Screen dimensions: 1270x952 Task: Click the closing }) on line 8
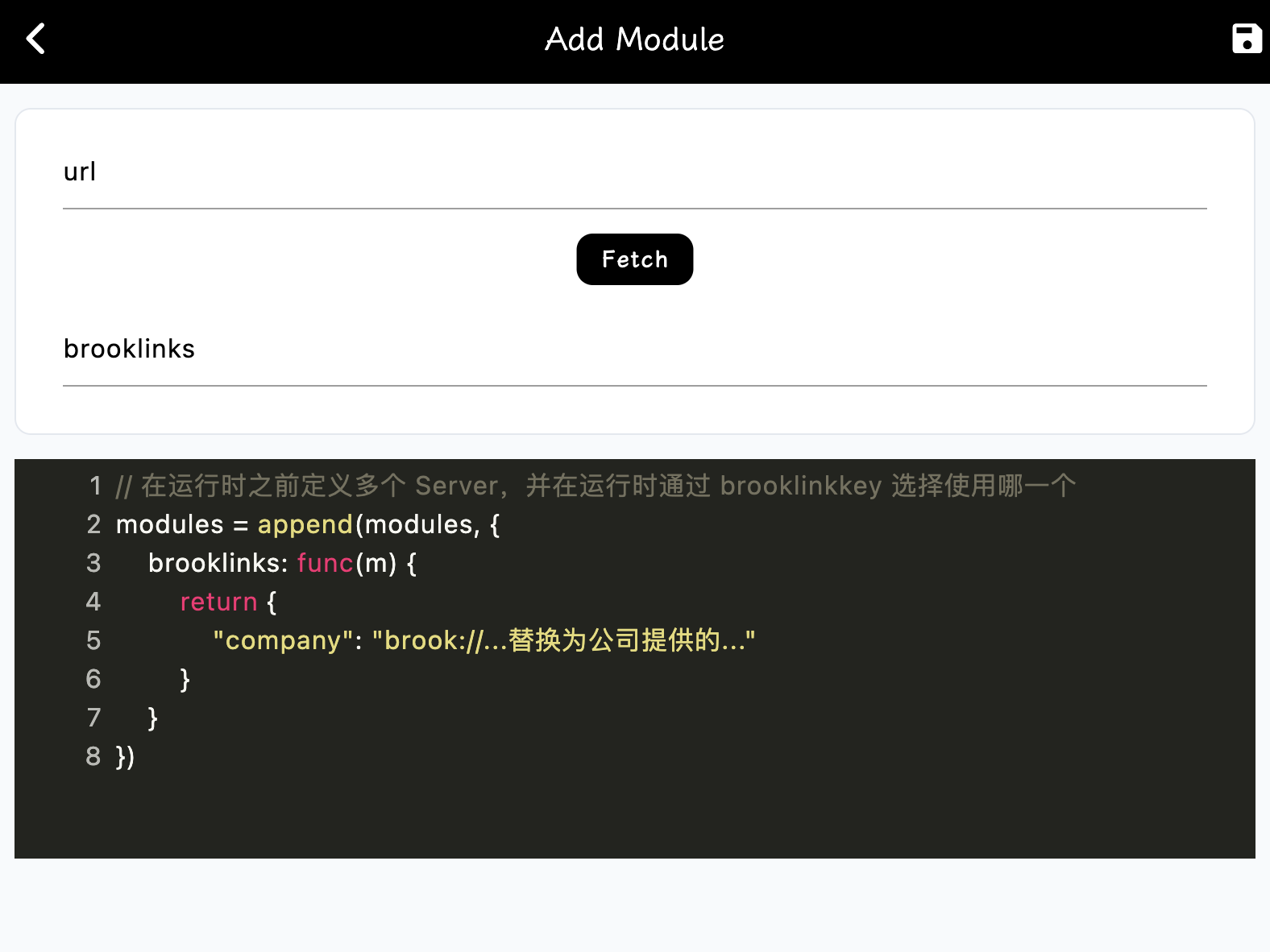coord(125,756)
